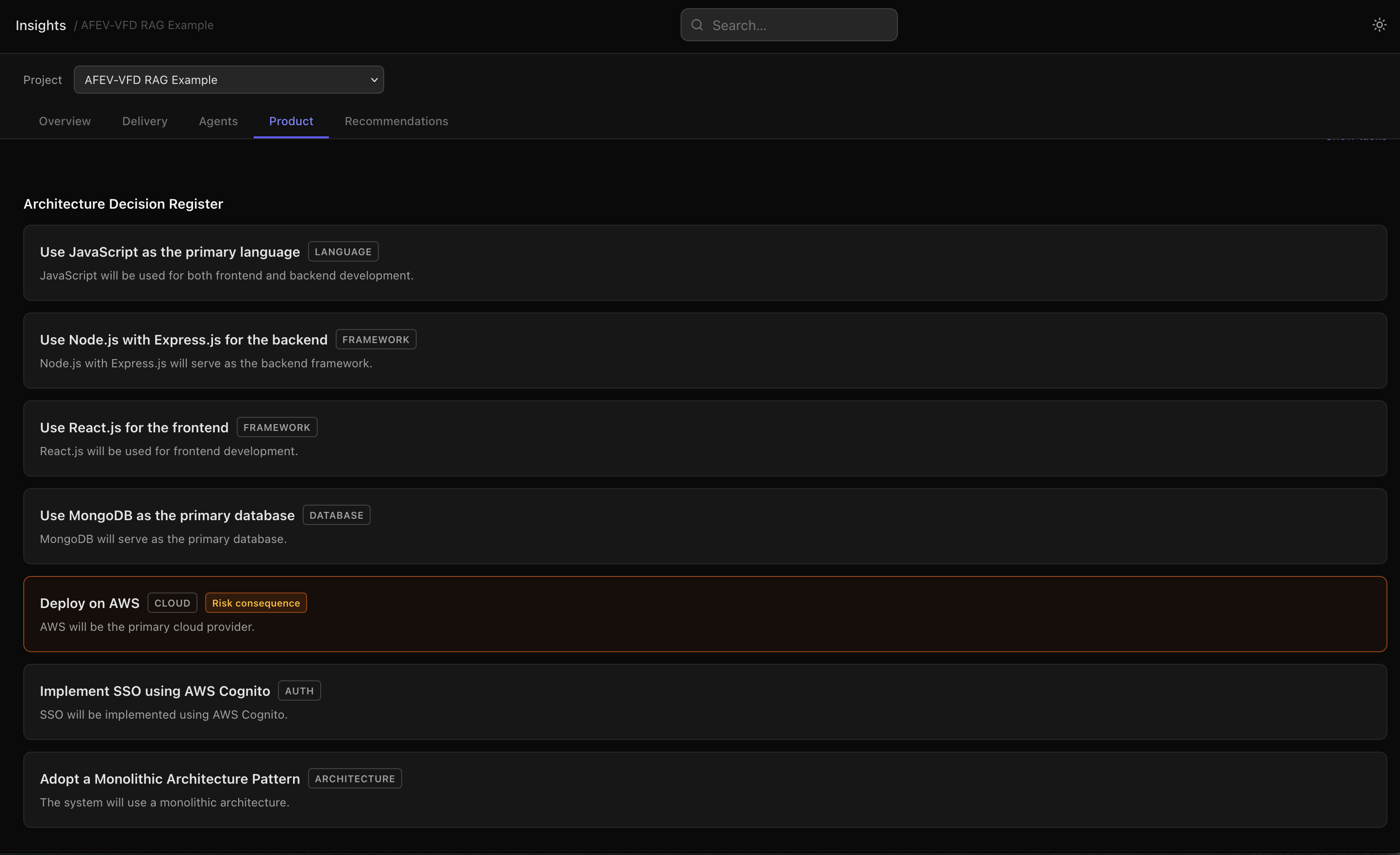
Task: Select the Product tab
Action: click(291, 121)
